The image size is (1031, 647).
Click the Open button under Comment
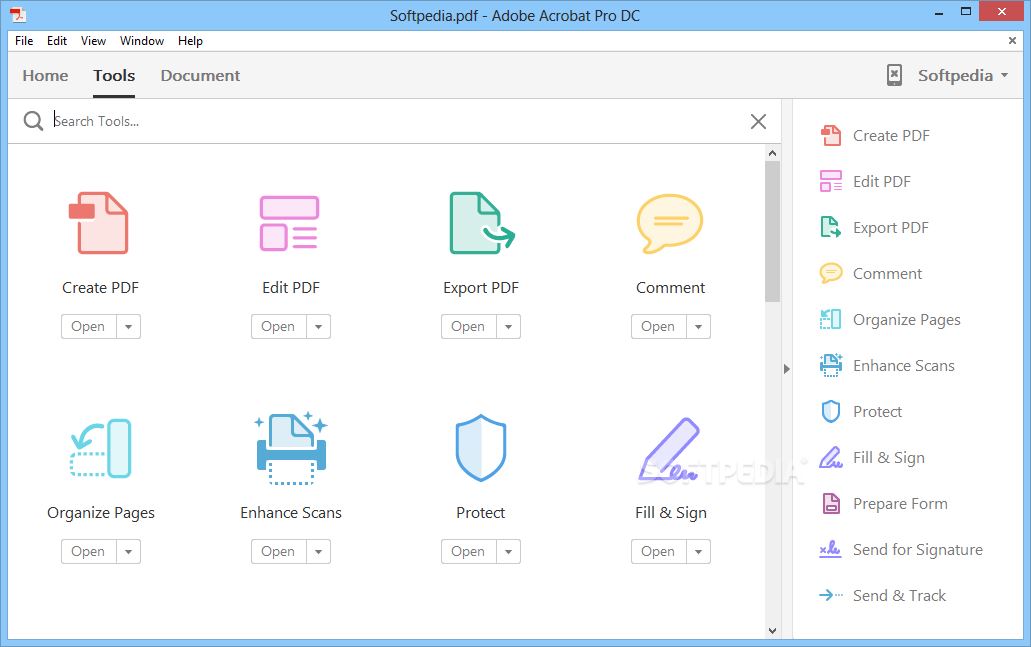click(x=658, y=326)
